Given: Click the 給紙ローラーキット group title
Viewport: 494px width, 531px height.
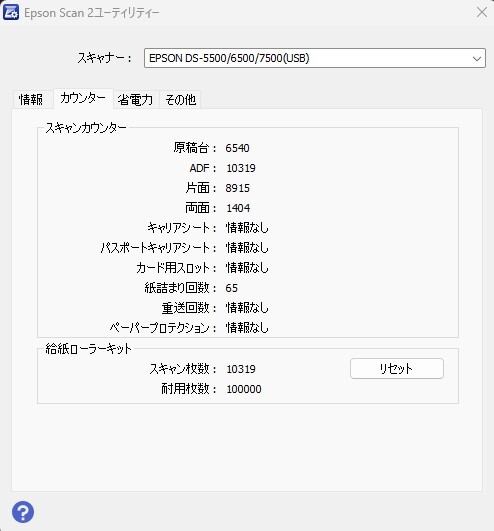Looking at the screenshot, I should tap(88, 348).
